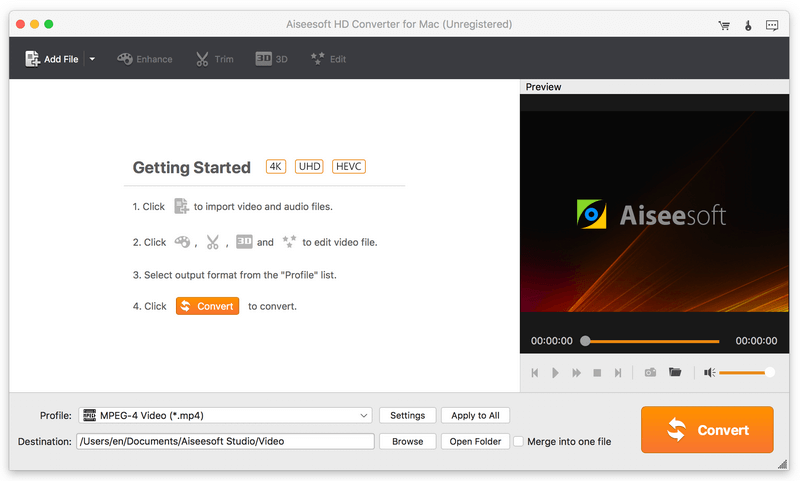The width and height of the screenshot is (800, 481).
Task: Click the HEVC badge
Action: point(349,167)
